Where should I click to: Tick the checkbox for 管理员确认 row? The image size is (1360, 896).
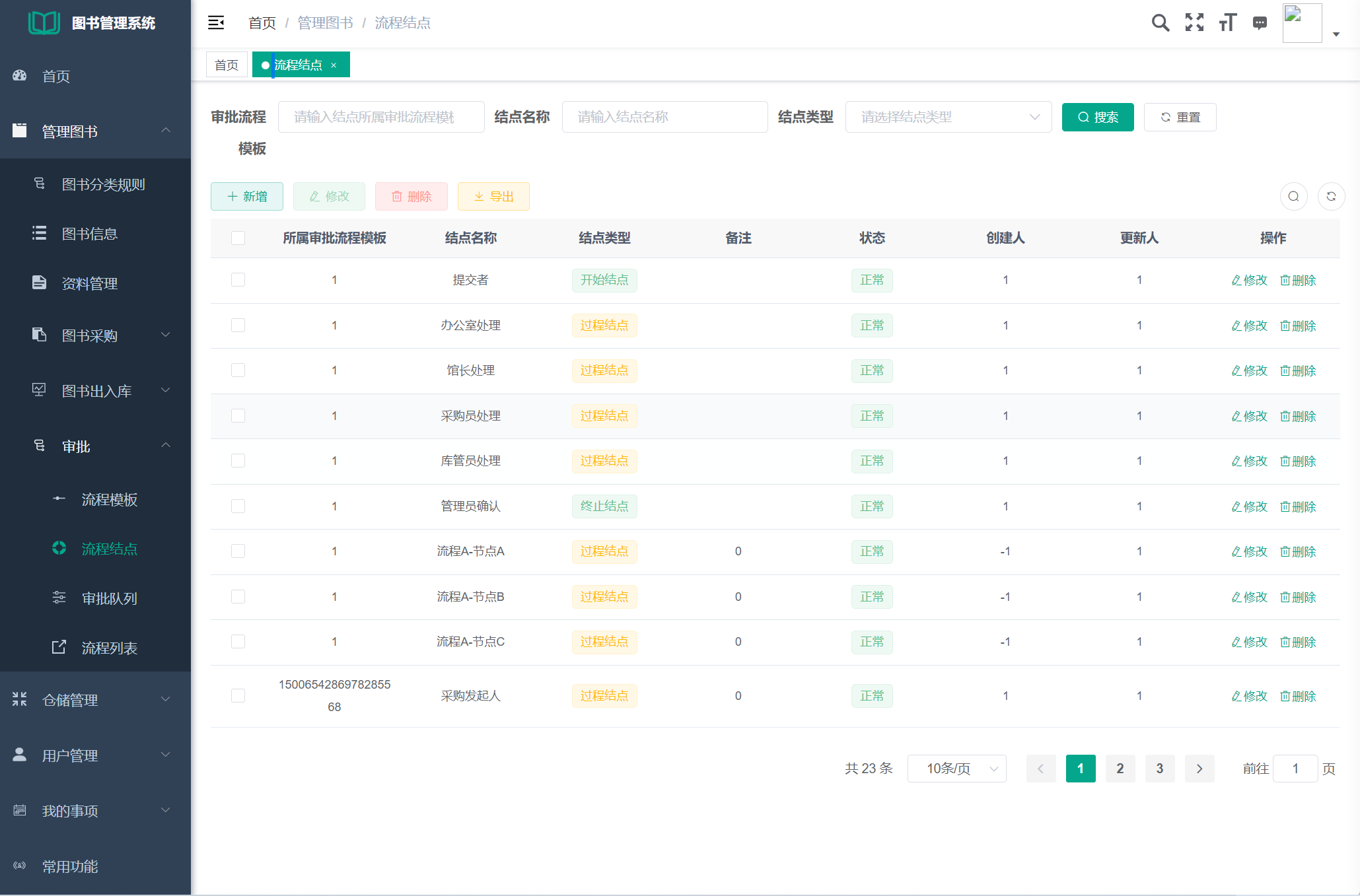pos(238,506)
